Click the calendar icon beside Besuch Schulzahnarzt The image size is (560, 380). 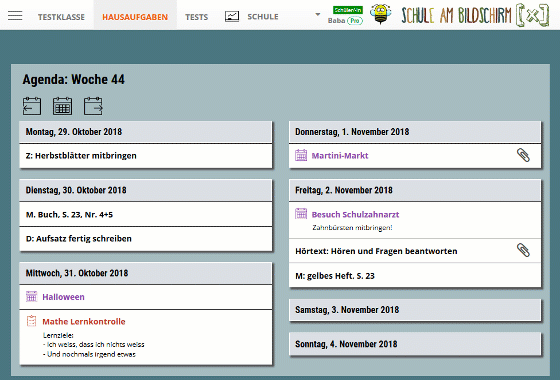[x=301, y=214]
